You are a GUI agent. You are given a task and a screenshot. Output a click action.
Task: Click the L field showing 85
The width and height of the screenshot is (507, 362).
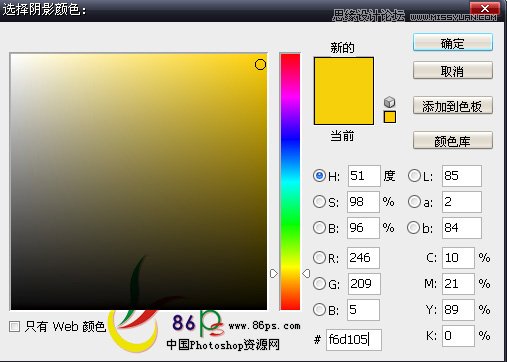tap(462, 176)
